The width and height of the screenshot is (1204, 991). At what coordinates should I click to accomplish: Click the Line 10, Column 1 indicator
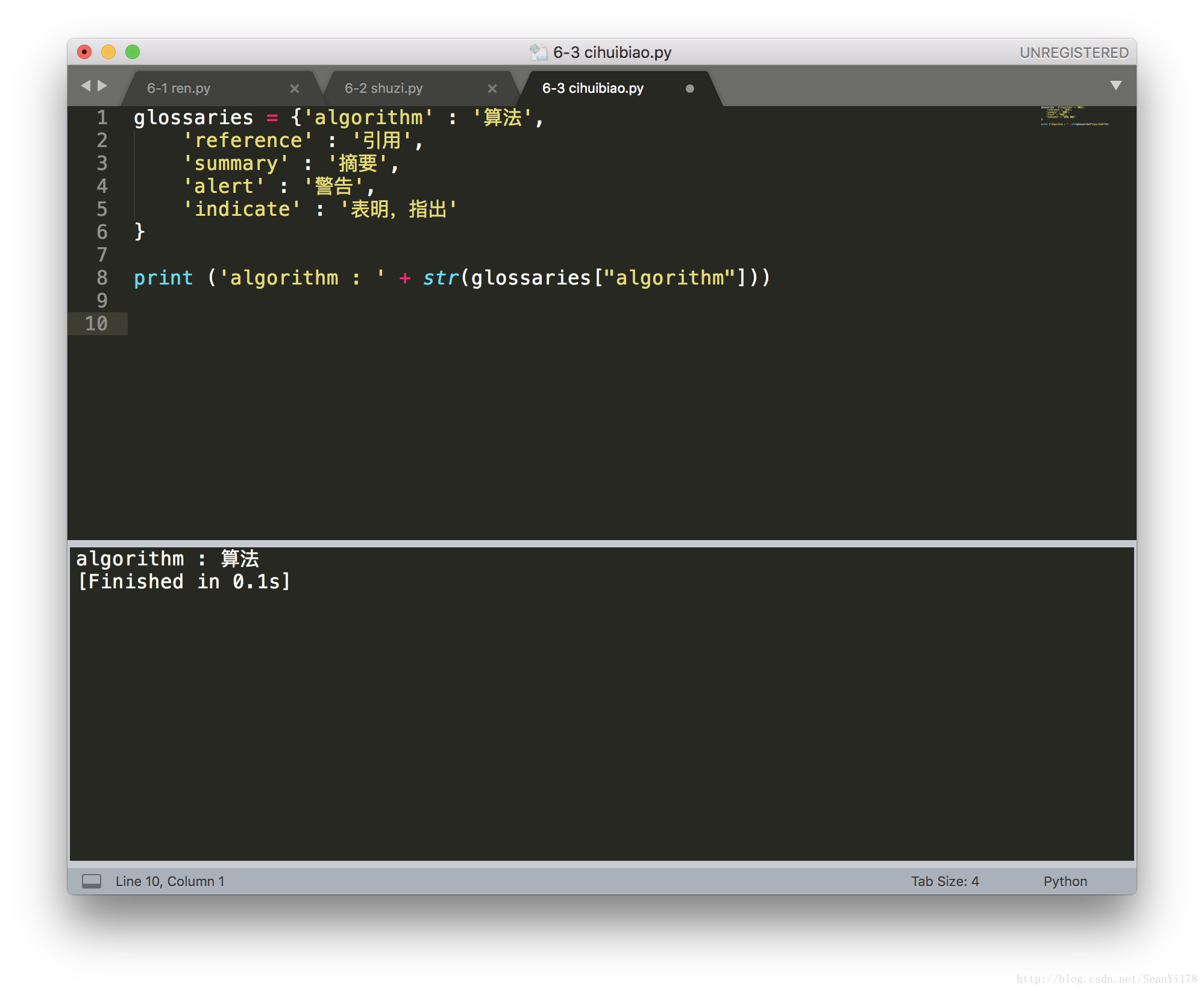pos(170,881)
